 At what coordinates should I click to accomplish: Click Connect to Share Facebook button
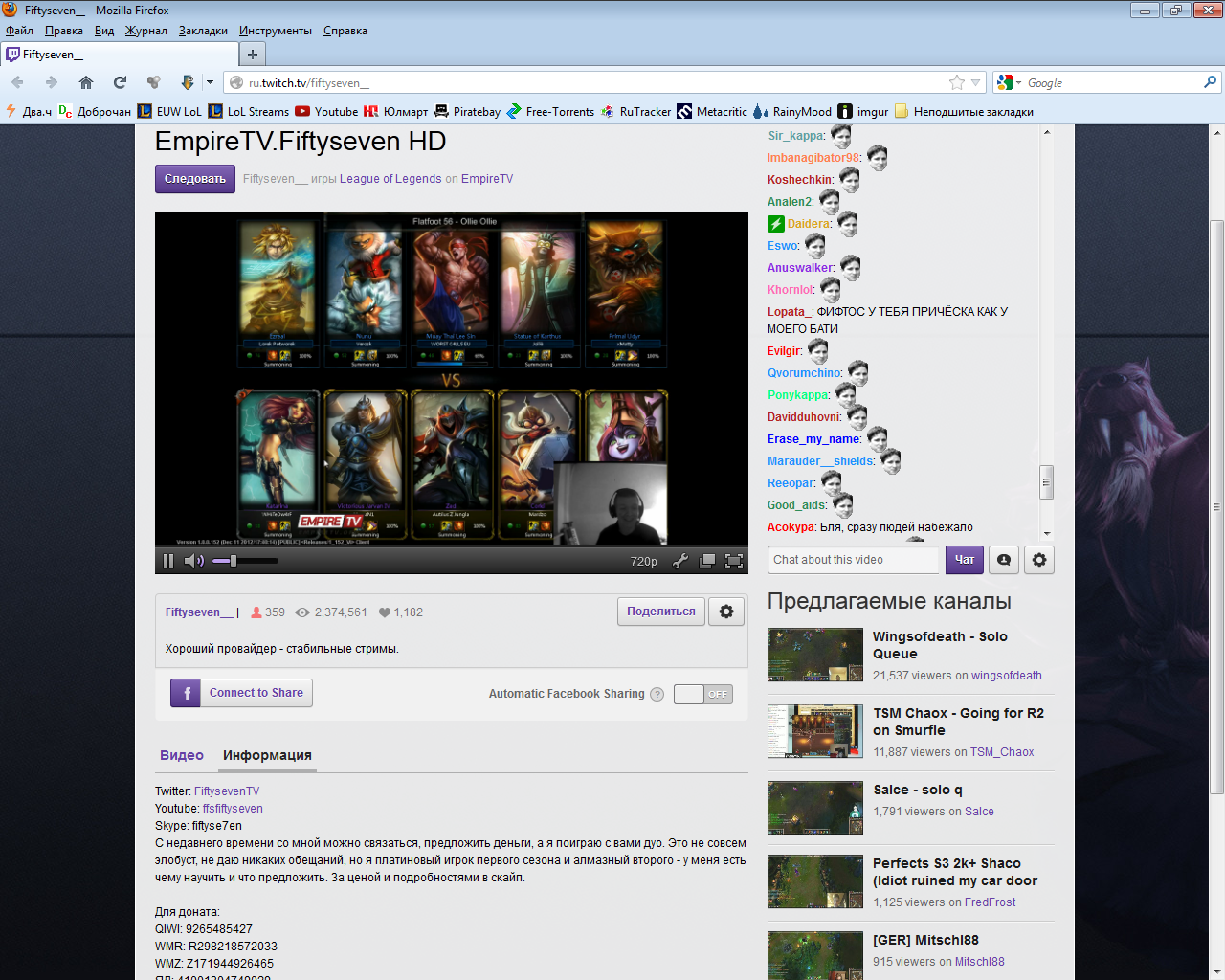click(x=241, y=693)
